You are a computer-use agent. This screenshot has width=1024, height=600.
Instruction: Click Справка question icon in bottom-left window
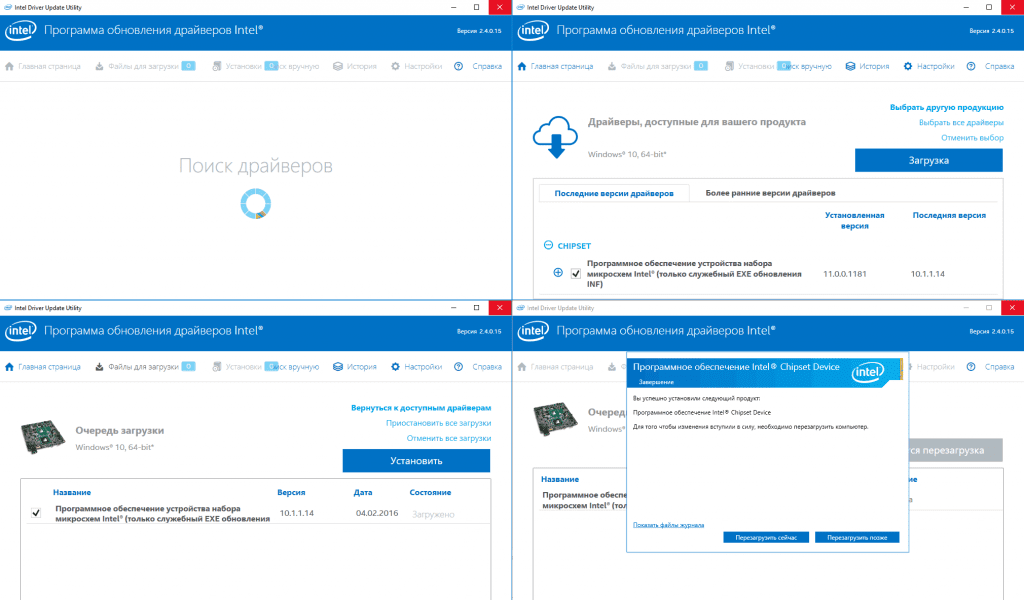458,366
